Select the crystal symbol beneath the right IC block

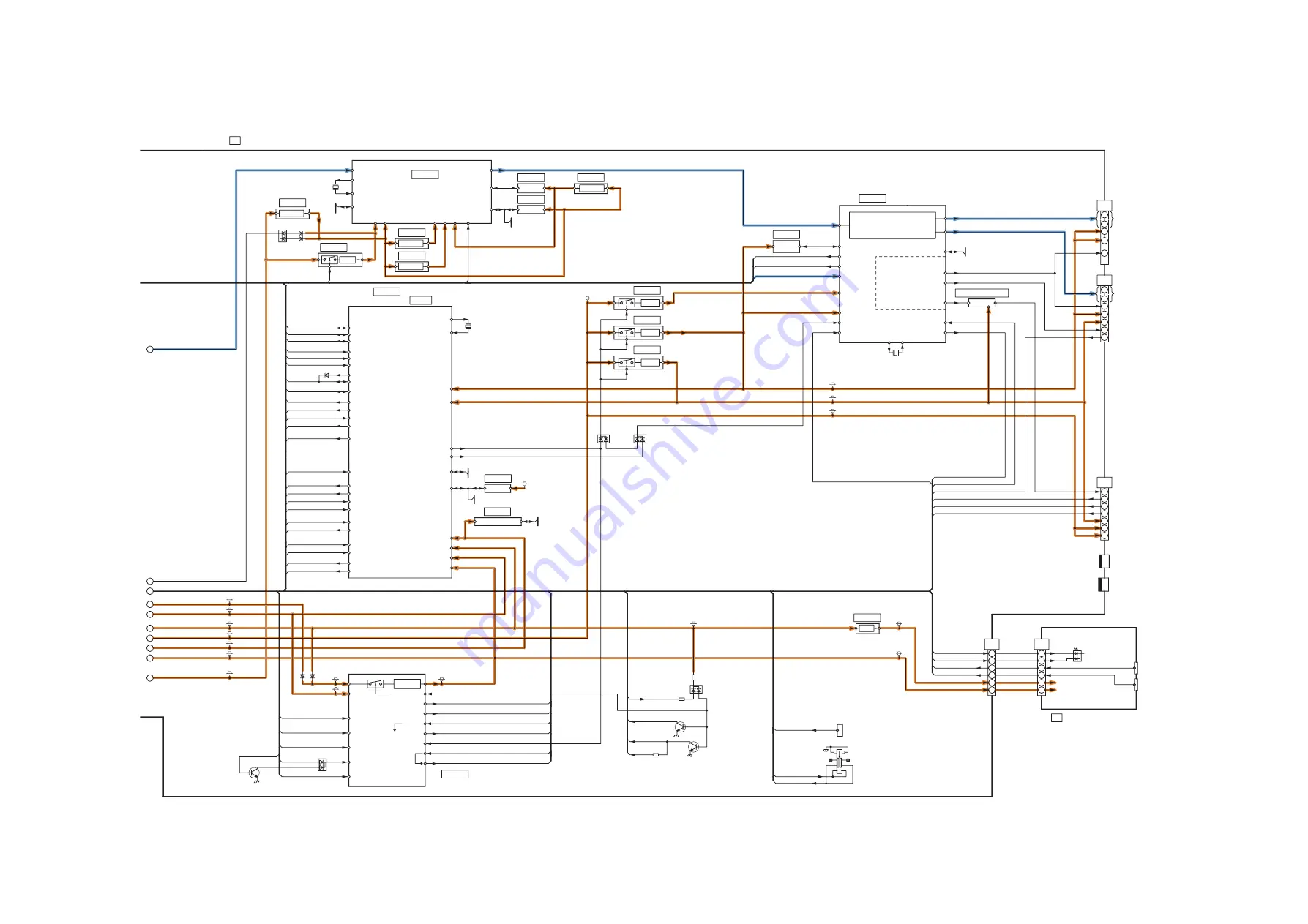[x=895, y=353]
